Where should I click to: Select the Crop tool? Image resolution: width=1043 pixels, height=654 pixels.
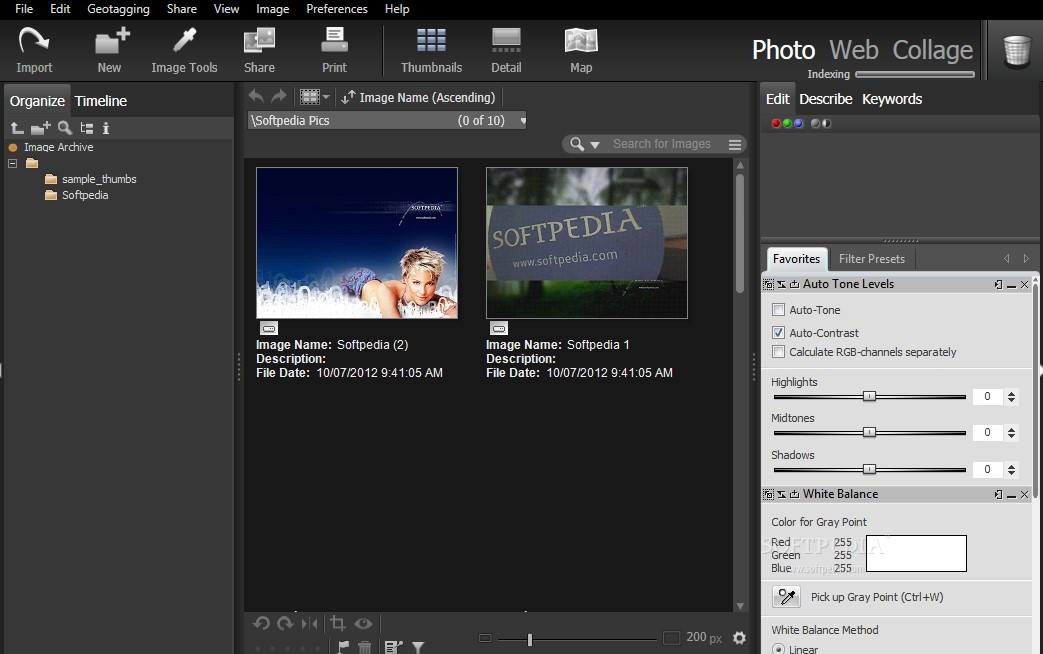tap(338, 623)
